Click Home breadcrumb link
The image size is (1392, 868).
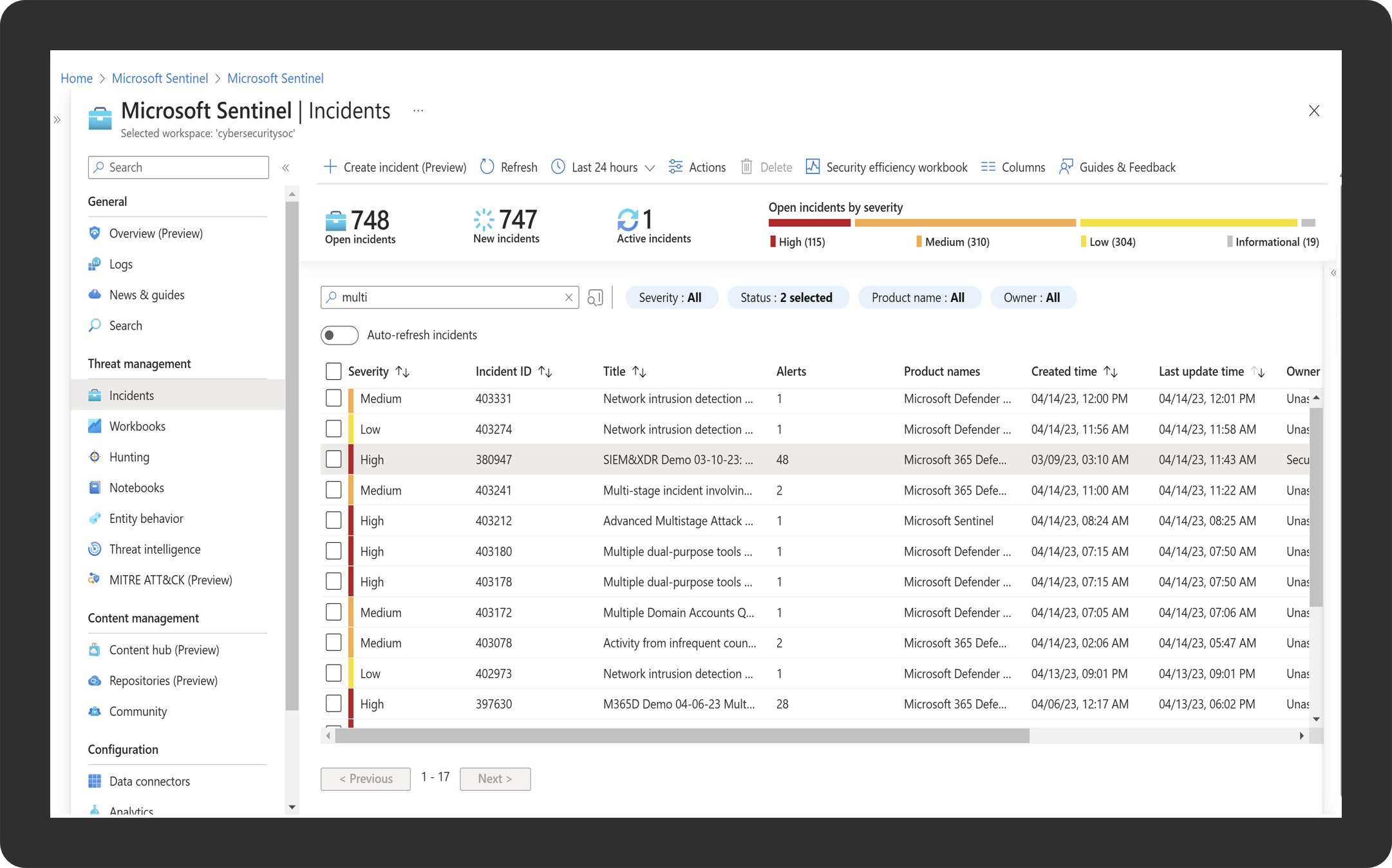[77, 79]
